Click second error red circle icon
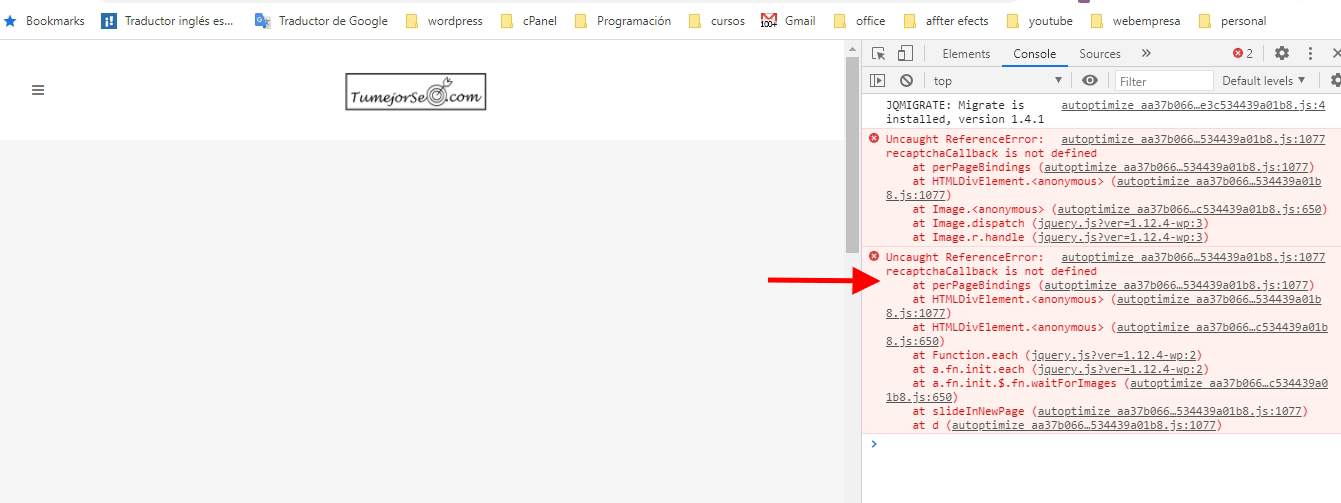 pos(874,257)
